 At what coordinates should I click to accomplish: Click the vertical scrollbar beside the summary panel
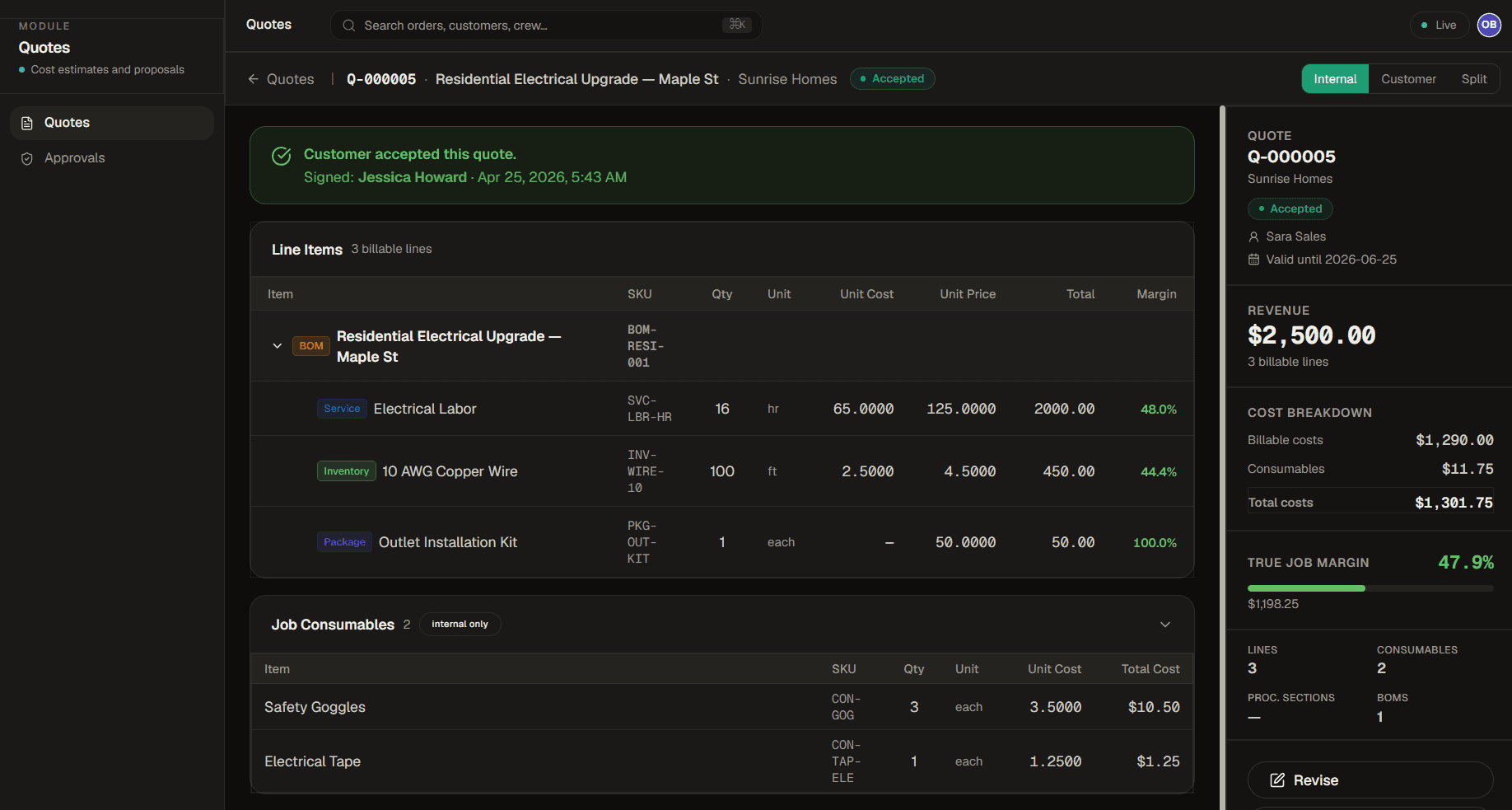pos(1222,457)
